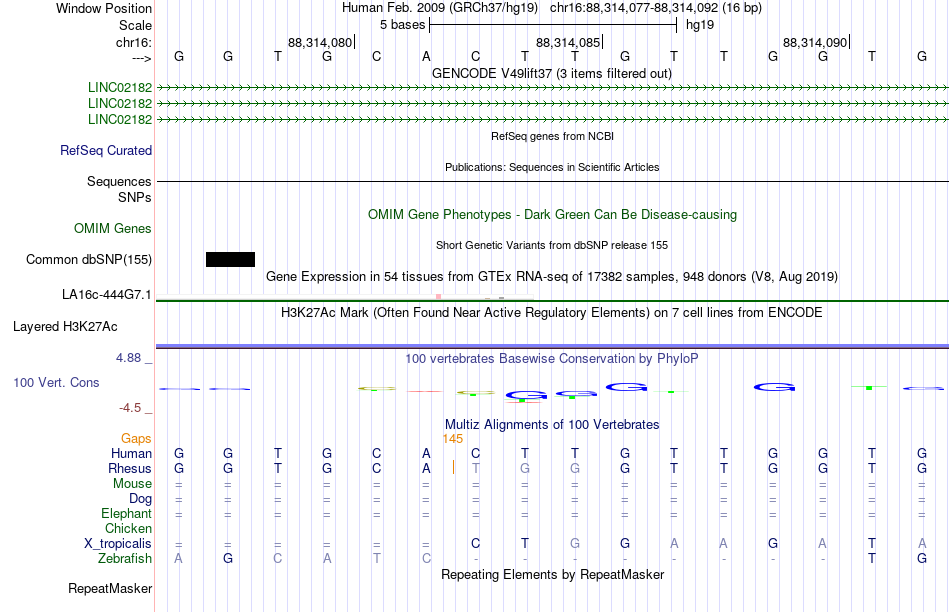Click the Human Feb. 2009 (GRCh37/hg19) text
Image resolution: width=950 pixels, height=612 pixels.
click(x=440, y=8)
